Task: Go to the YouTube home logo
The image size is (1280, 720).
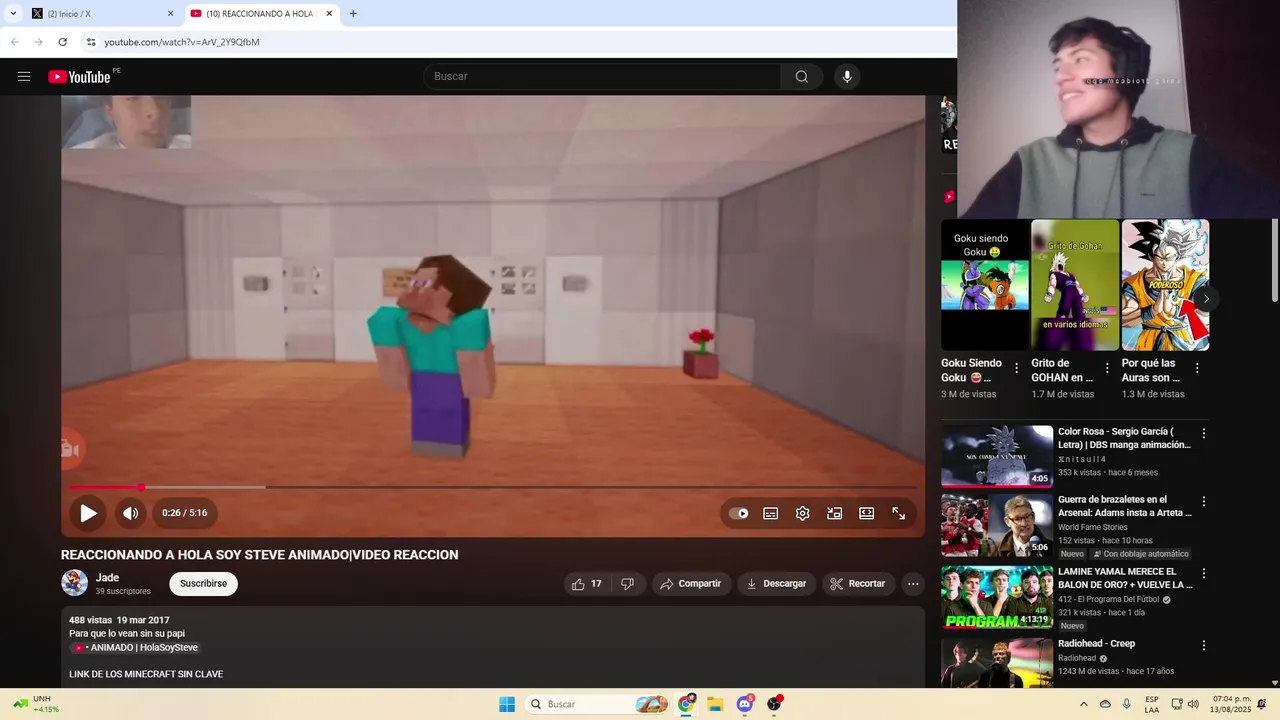Action: click(x=79, y=77)
